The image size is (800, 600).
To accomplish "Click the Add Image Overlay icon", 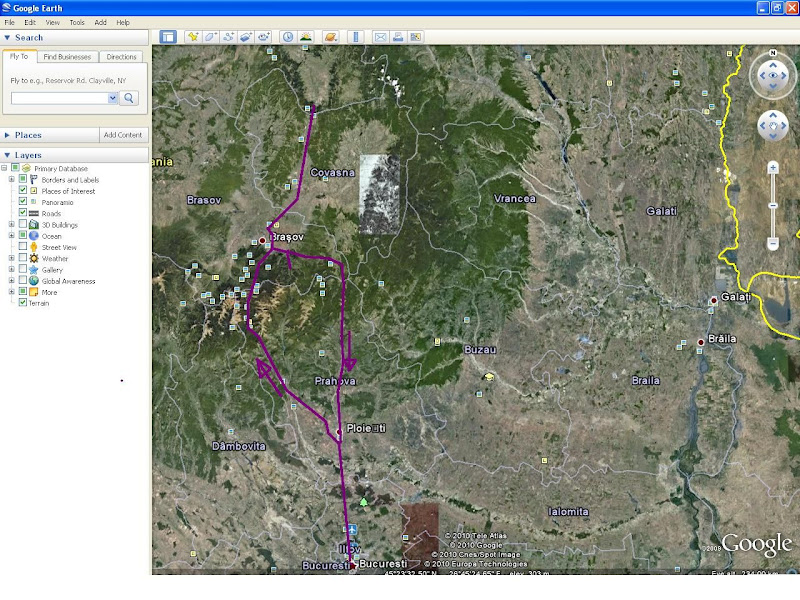I will pyautogui.click(x=246, y=37).
